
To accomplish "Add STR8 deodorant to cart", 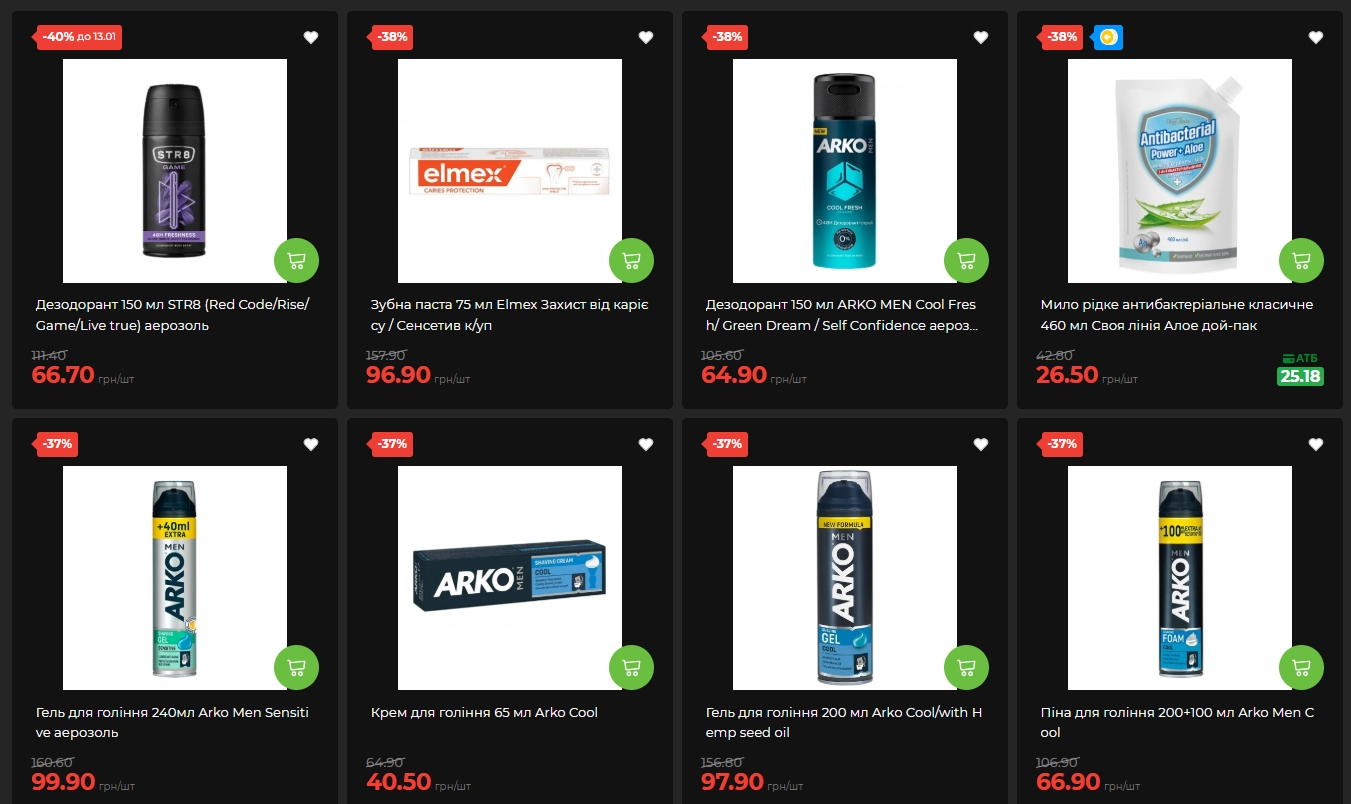I will point(296,261).
